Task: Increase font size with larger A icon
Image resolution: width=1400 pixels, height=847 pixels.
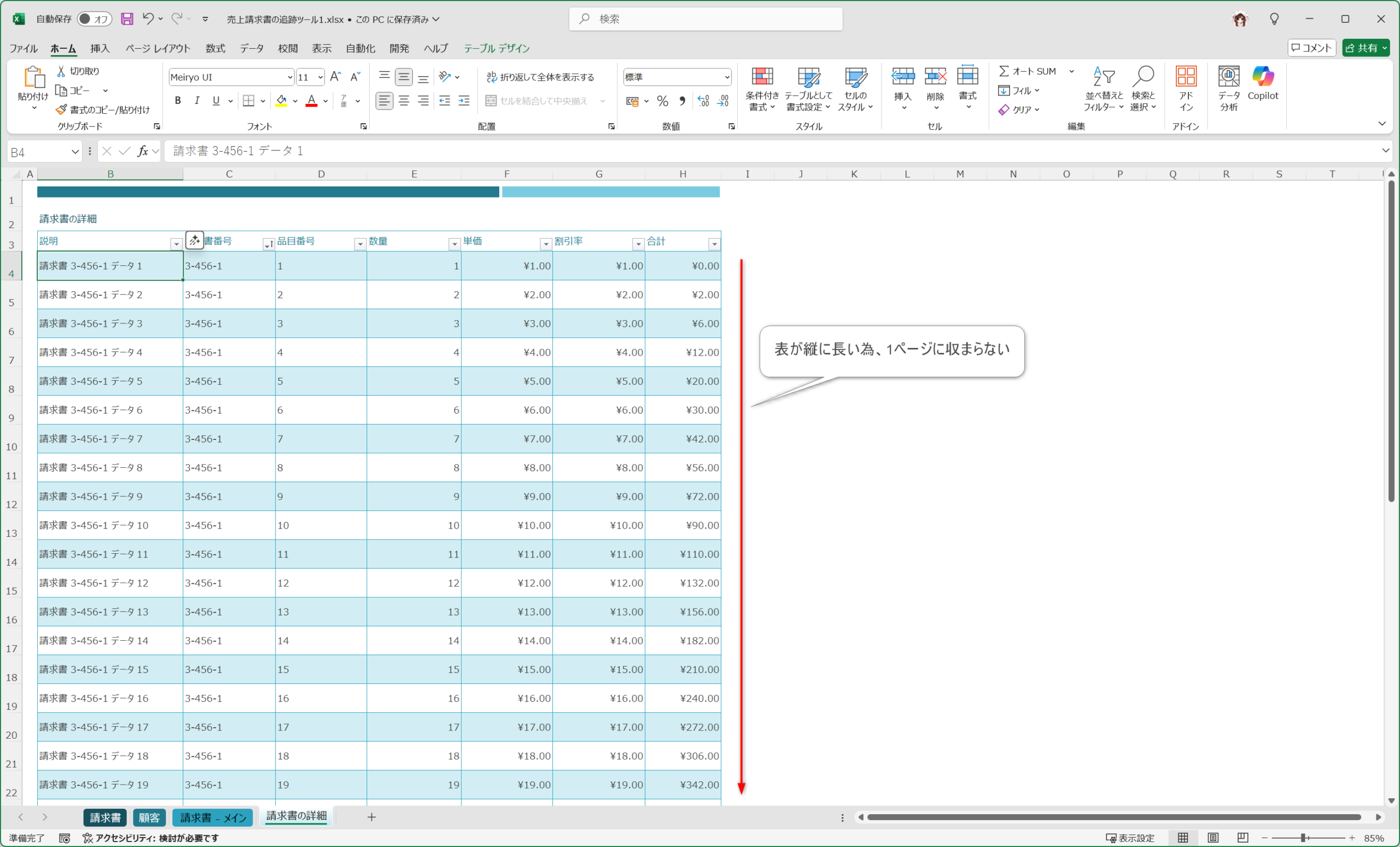Action: tap(336, 77)
